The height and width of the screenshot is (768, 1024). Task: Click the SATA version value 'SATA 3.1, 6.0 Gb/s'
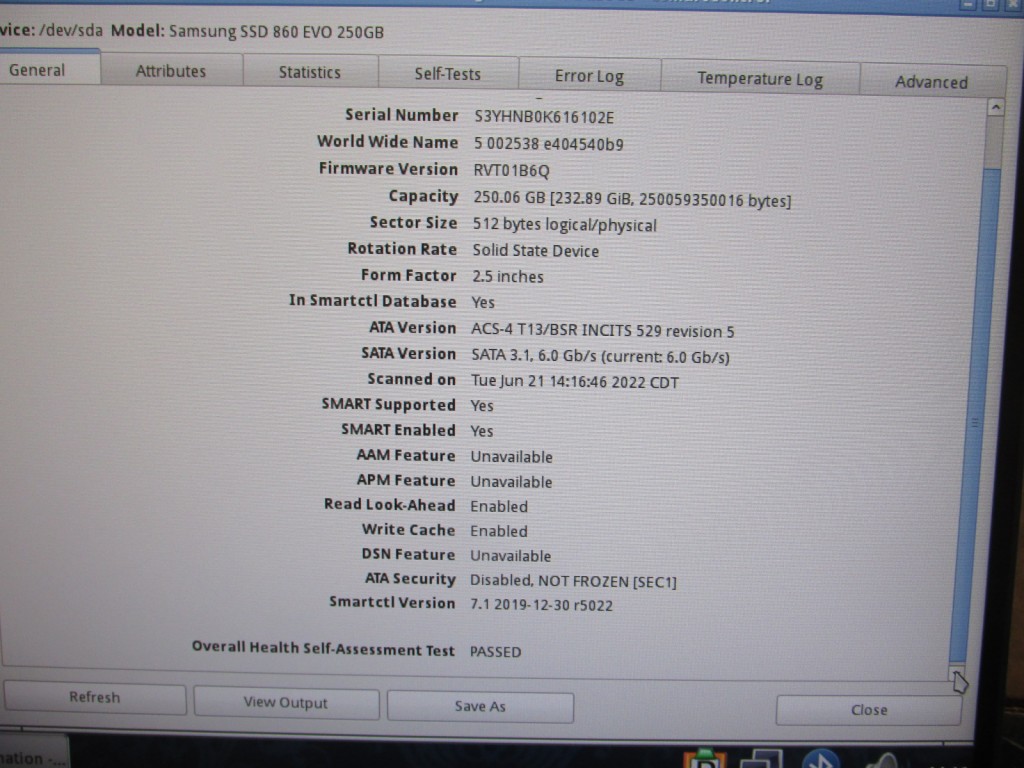[533, 355]
